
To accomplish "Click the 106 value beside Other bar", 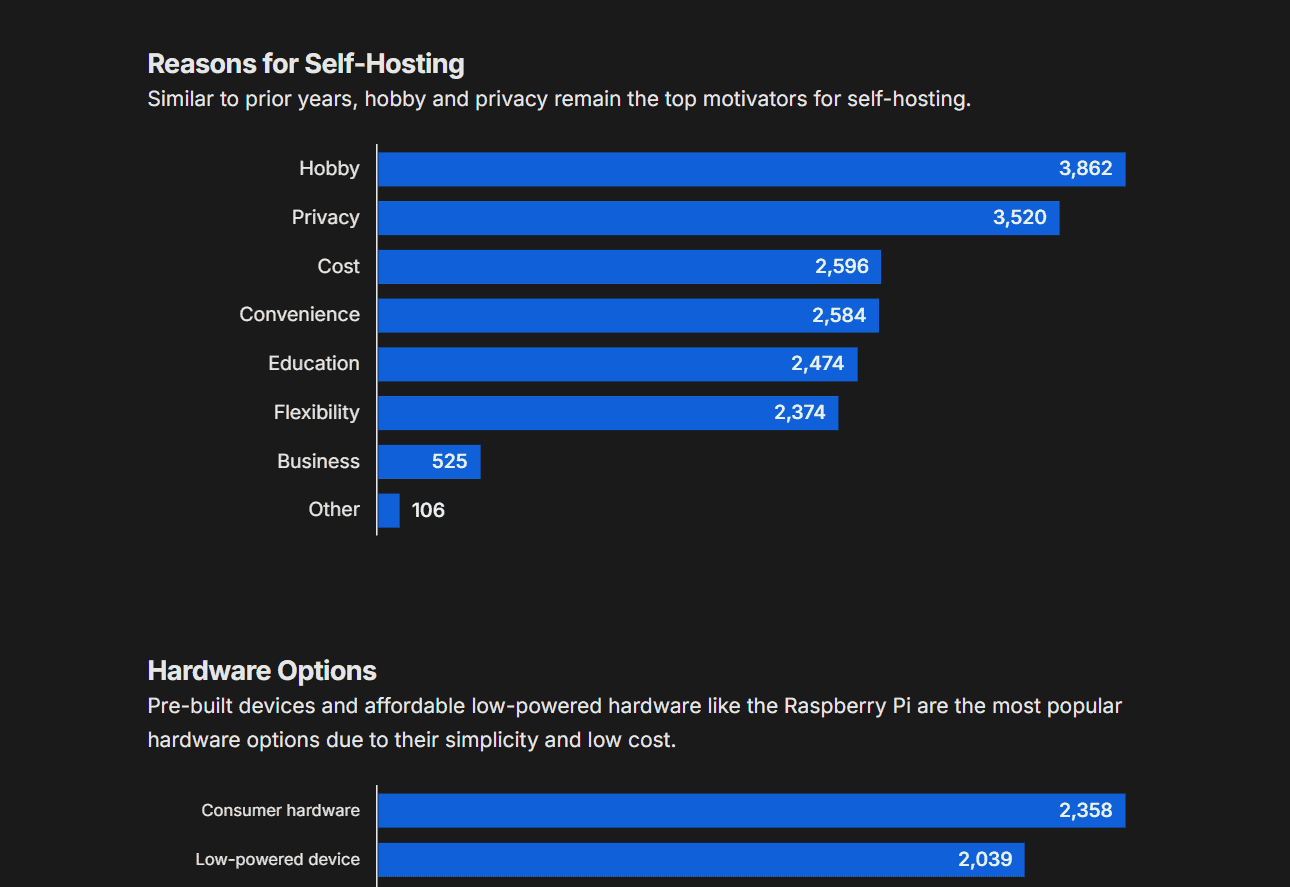I will coord(428,511).
